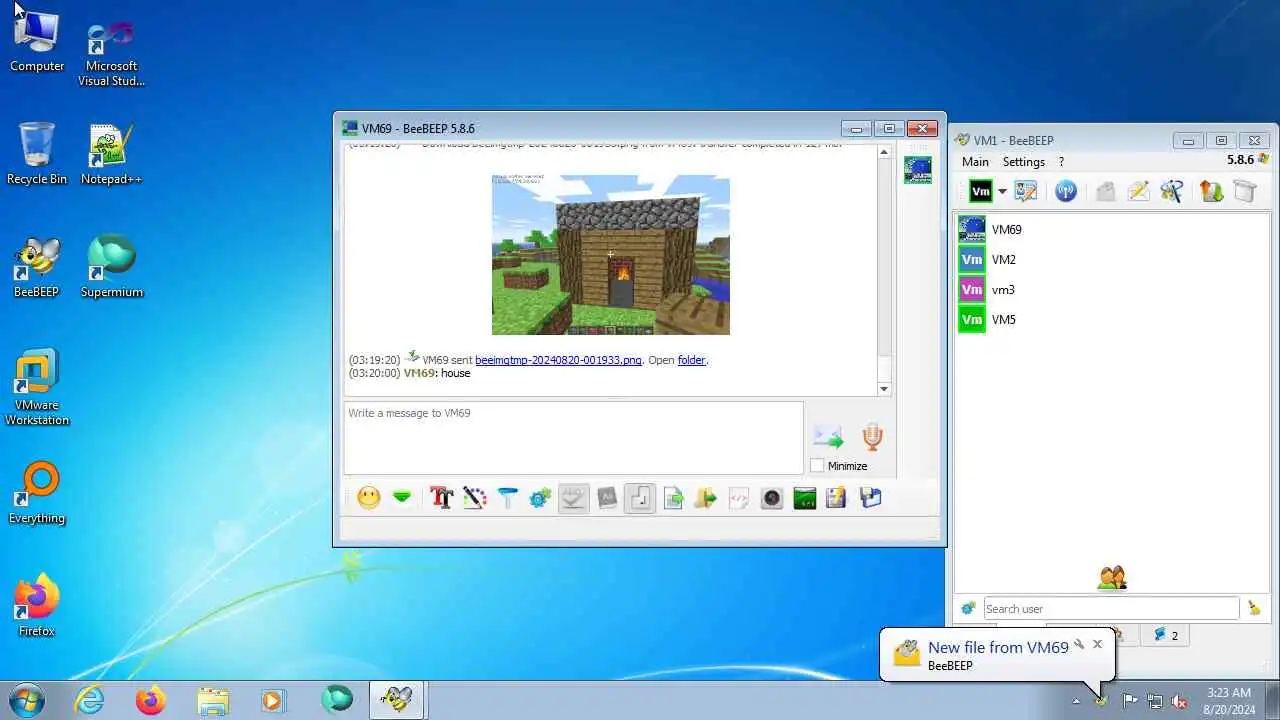Open the Notepad++ desktop shortcut
The height and width of the screenshot is (720, 1280).
click(x=111, y=155)
